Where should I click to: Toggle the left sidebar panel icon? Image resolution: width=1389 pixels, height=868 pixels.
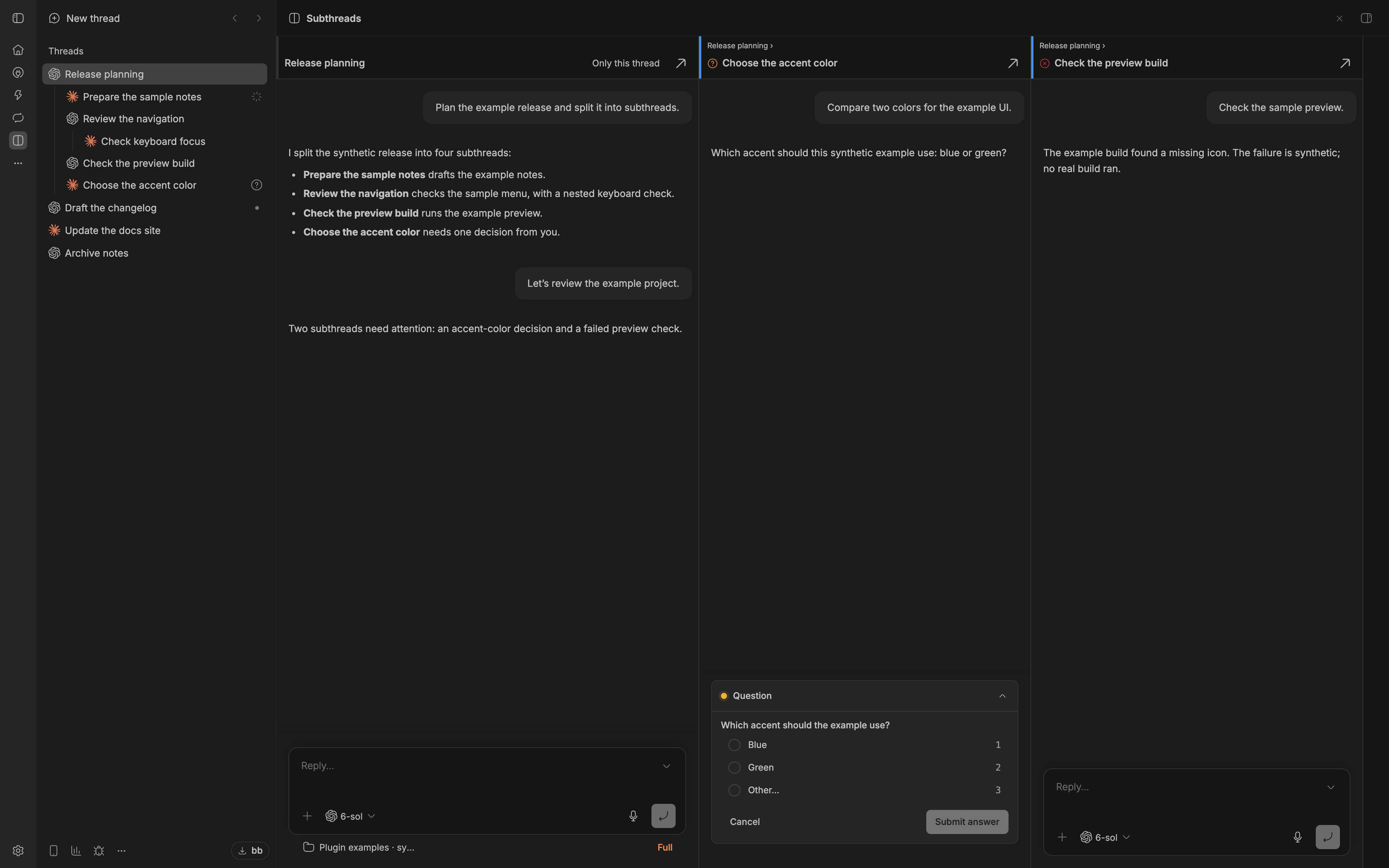18,18
